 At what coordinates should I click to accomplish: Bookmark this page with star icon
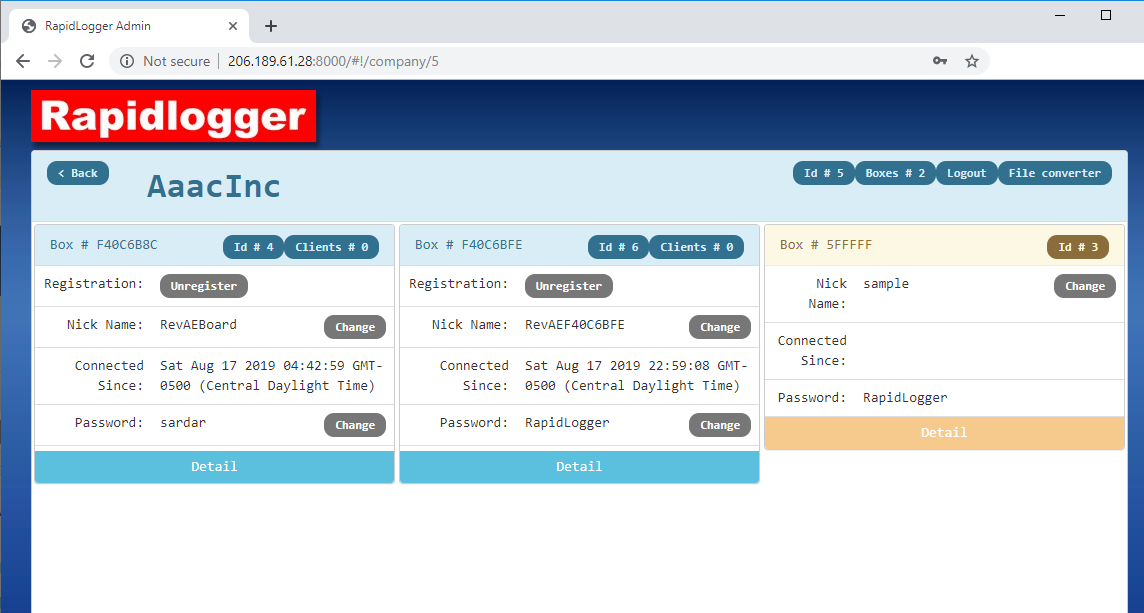972,61
